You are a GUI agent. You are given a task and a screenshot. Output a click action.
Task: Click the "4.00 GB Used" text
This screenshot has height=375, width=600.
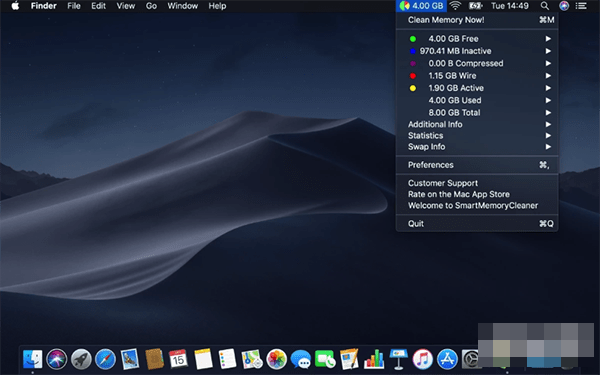tap(455, 100)
